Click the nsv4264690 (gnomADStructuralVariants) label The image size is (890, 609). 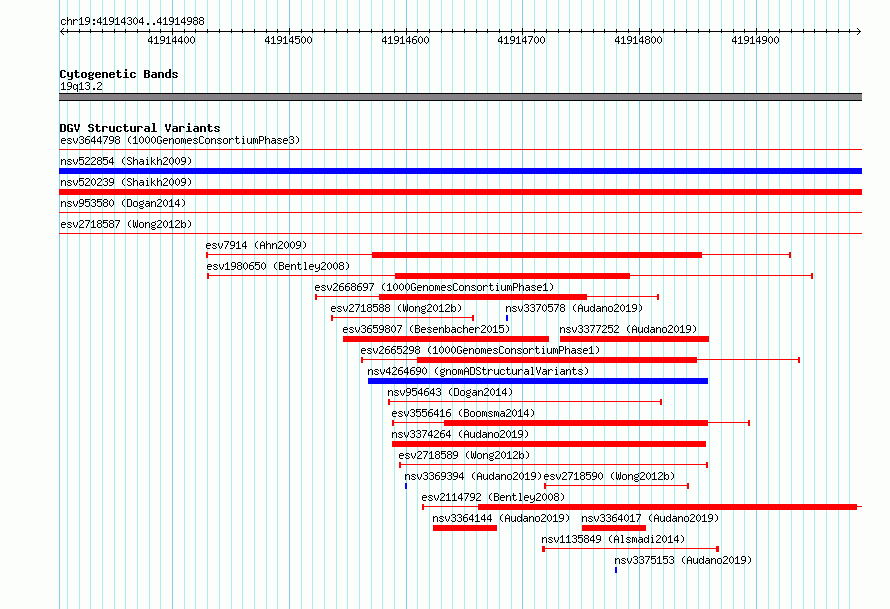click(478, 371)
